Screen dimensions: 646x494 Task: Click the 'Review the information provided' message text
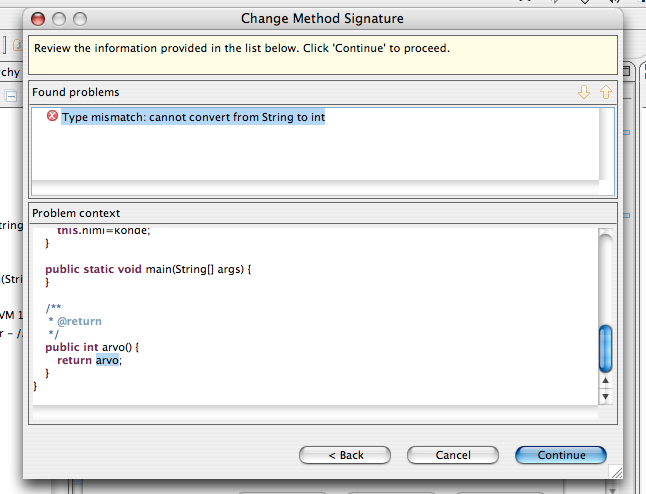242,48
